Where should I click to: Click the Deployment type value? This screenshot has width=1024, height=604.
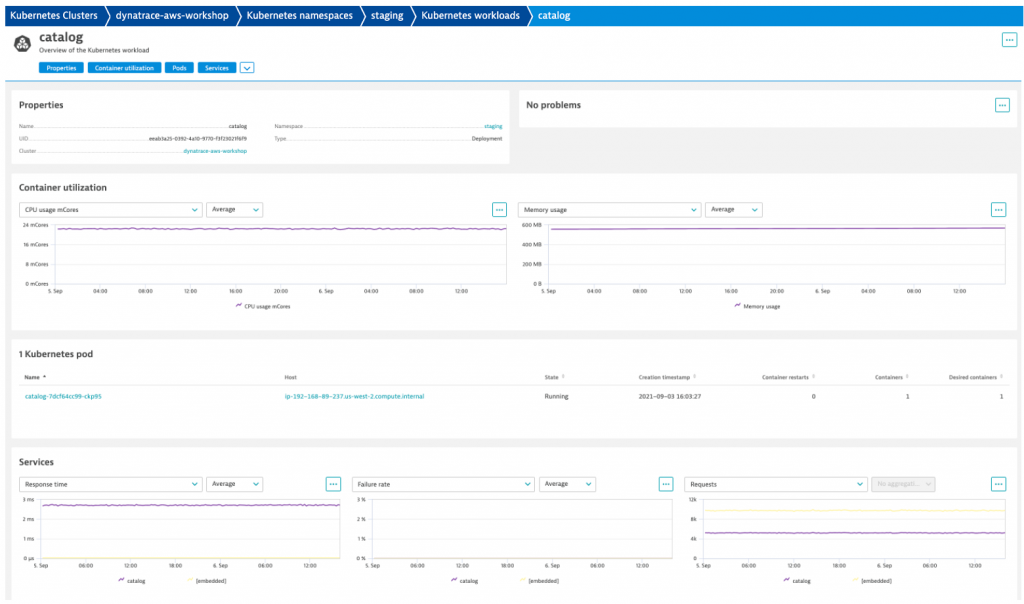click(x=487, y=138)
